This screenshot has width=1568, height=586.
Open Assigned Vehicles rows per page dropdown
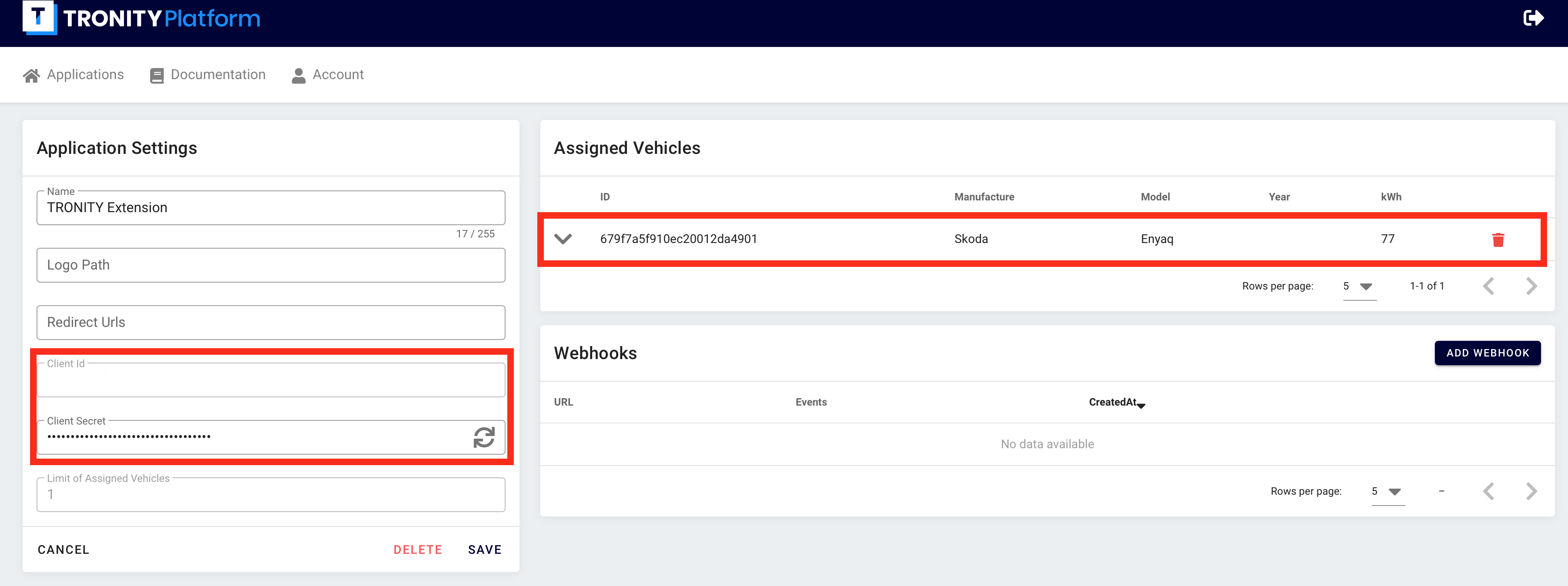[1359, 286]
